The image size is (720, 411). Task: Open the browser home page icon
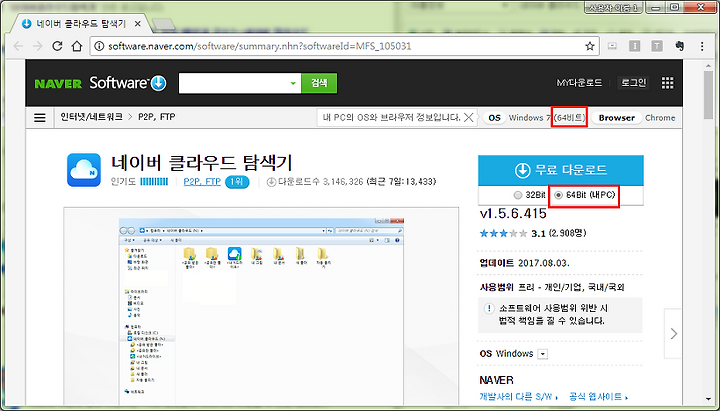pos(77,46)
